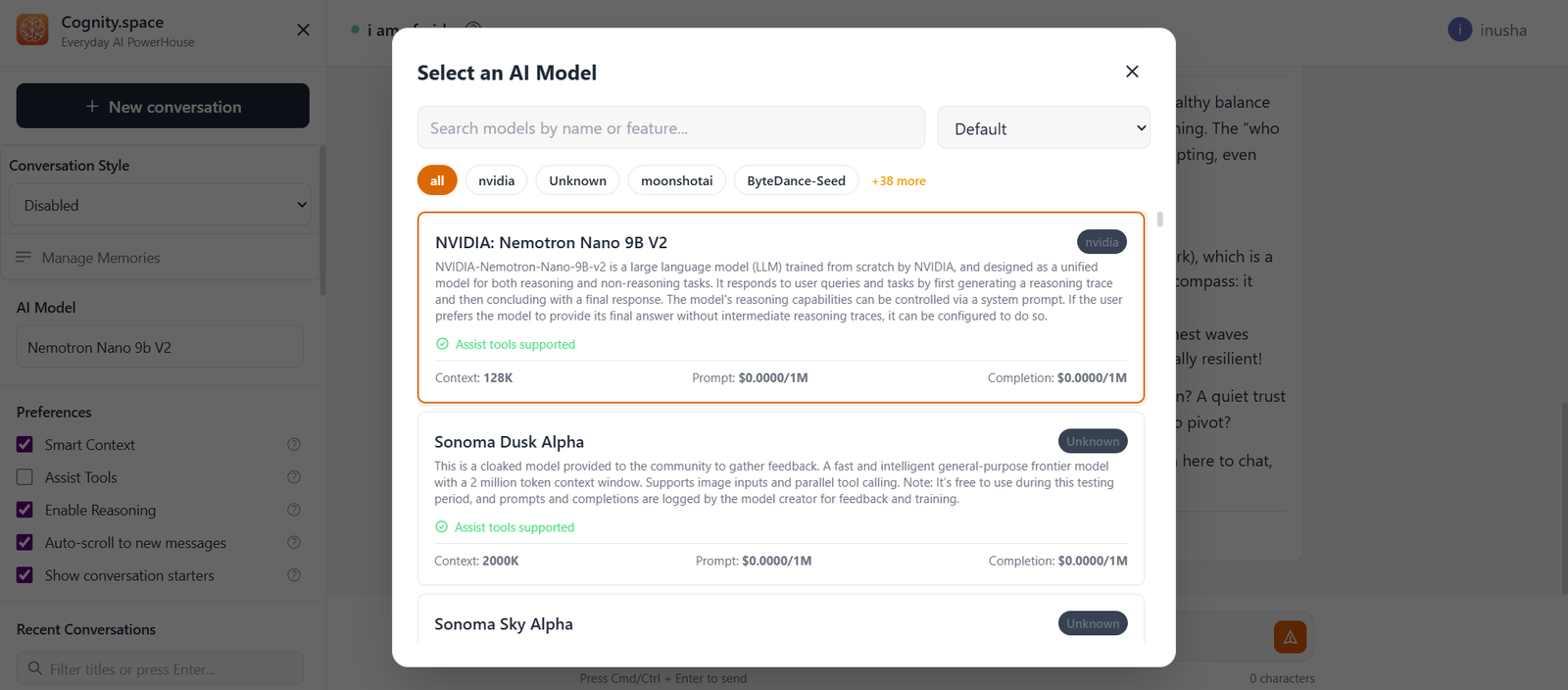Filter models by nvidia tab
Viewport: 1568px width, 690px height.
pos(496,180)
